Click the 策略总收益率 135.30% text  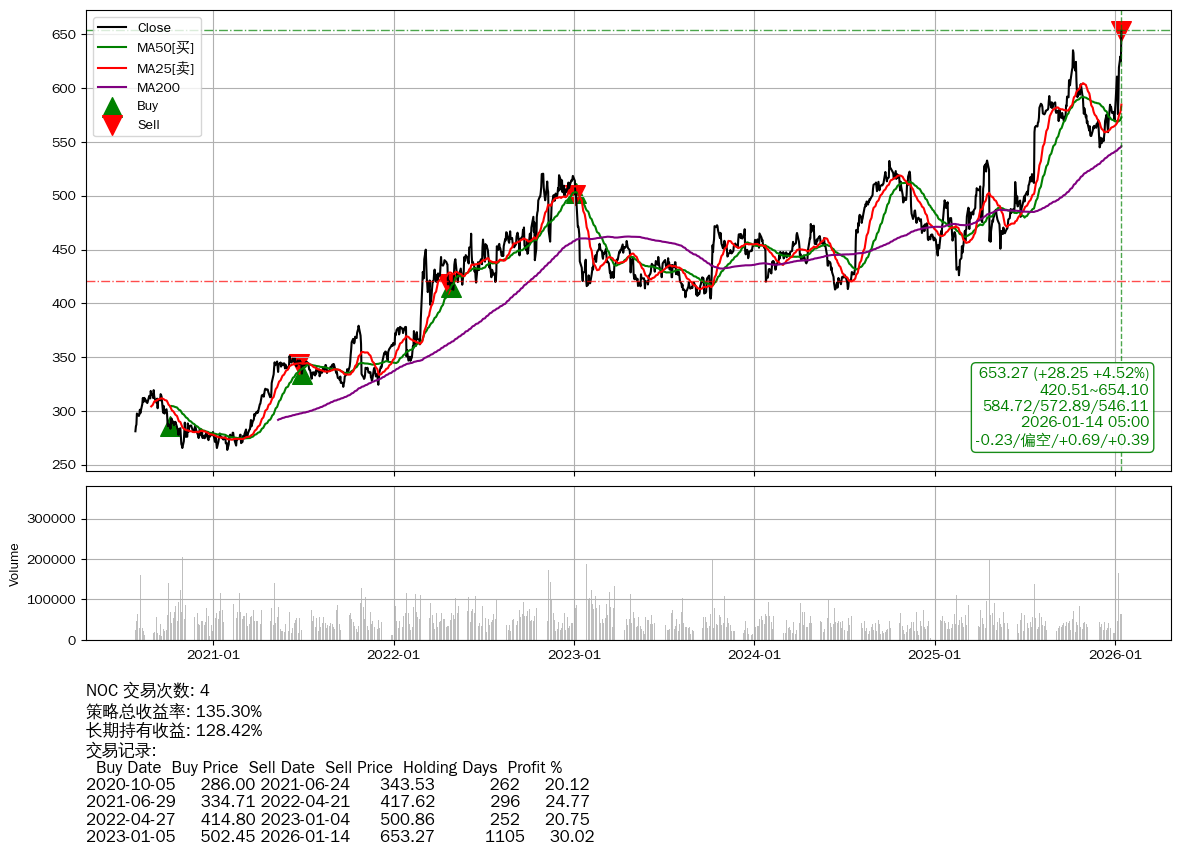pyautogui.click(x=174, y=711)
